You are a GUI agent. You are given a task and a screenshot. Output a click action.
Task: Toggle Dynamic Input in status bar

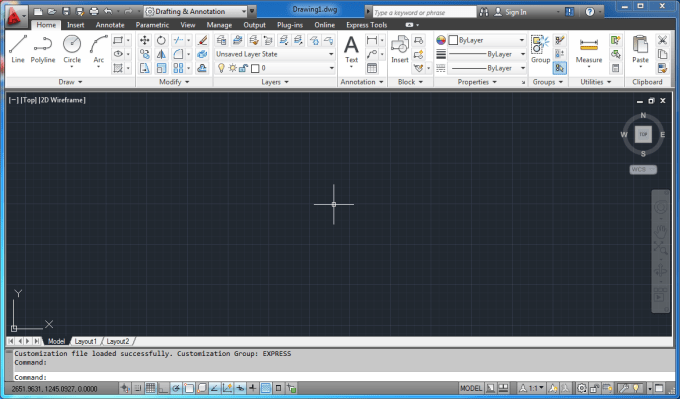click(240, 388)
